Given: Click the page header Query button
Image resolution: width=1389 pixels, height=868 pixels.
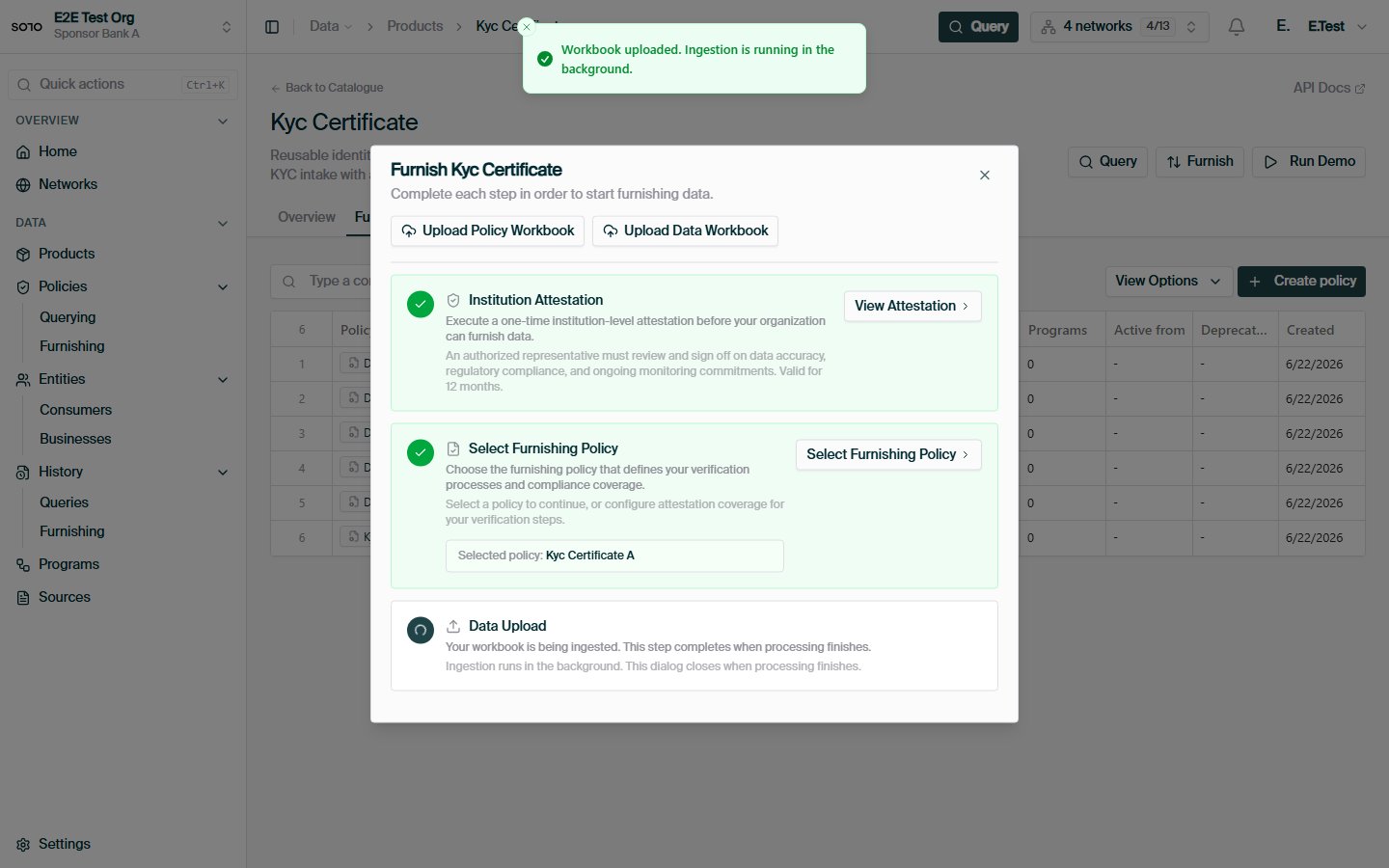Looking at the screenshot, I should pyautogui.click(x=1107, y=162).
